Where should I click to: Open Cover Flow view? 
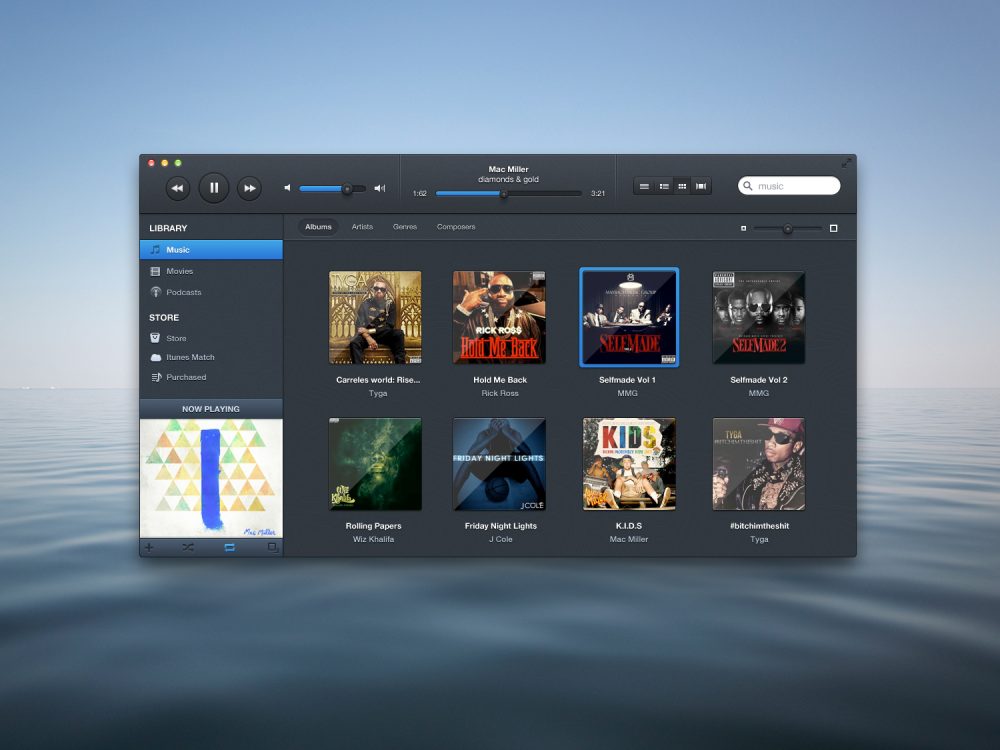pos(701,185)
